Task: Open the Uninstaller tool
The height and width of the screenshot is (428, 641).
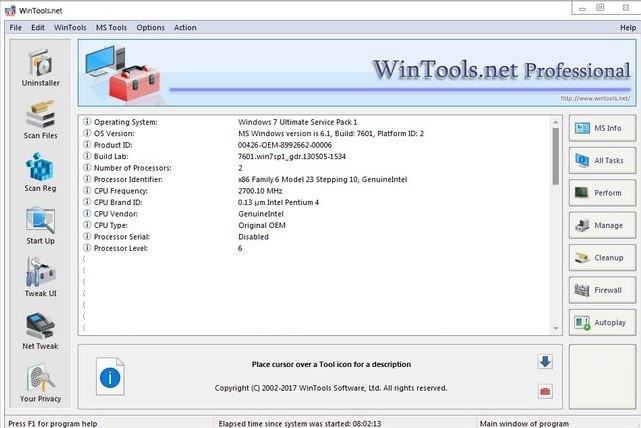Action: click(40, 68)
